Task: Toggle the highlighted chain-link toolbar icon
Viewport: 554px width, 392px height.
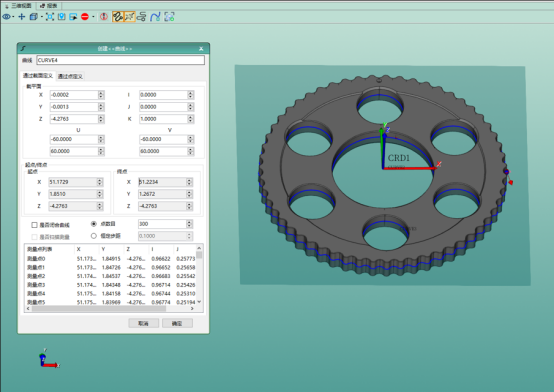Action: (118, 17)
